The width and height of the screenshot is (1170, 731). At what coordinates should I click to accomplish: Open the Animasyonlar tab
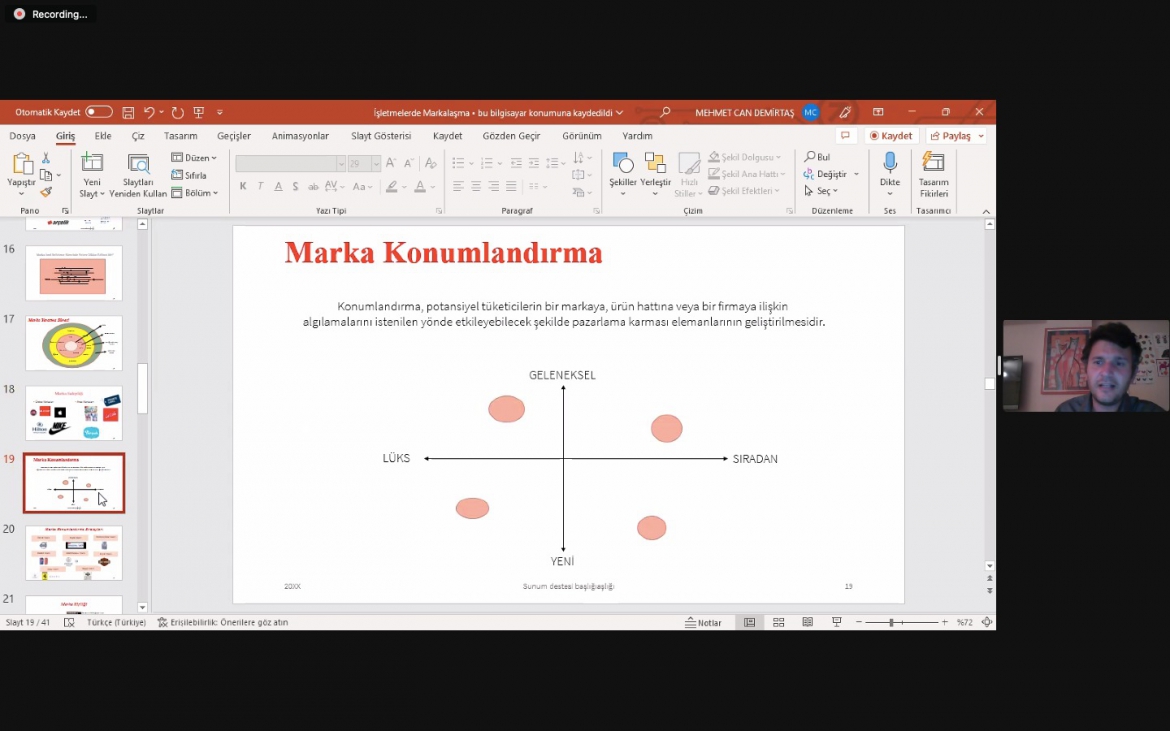300,136
